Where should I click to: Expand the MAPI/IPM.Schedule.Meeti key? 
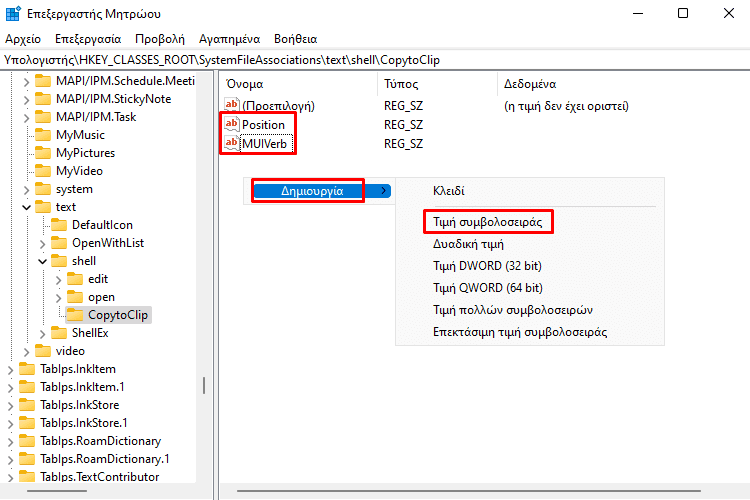26,82
